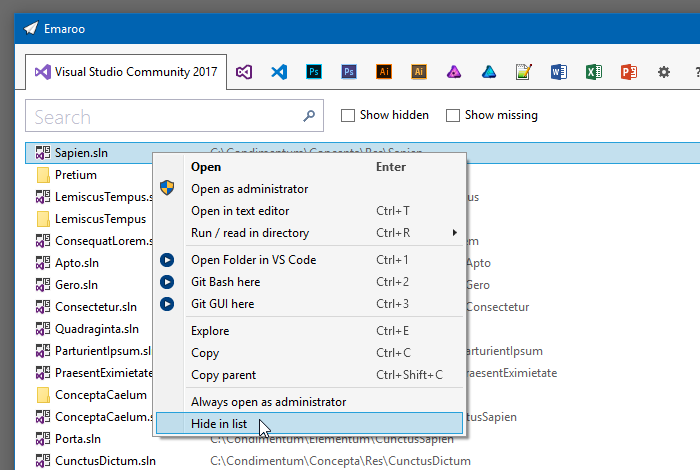
Task: Click the folder icon beside Pretium
Action: [43, 175]
